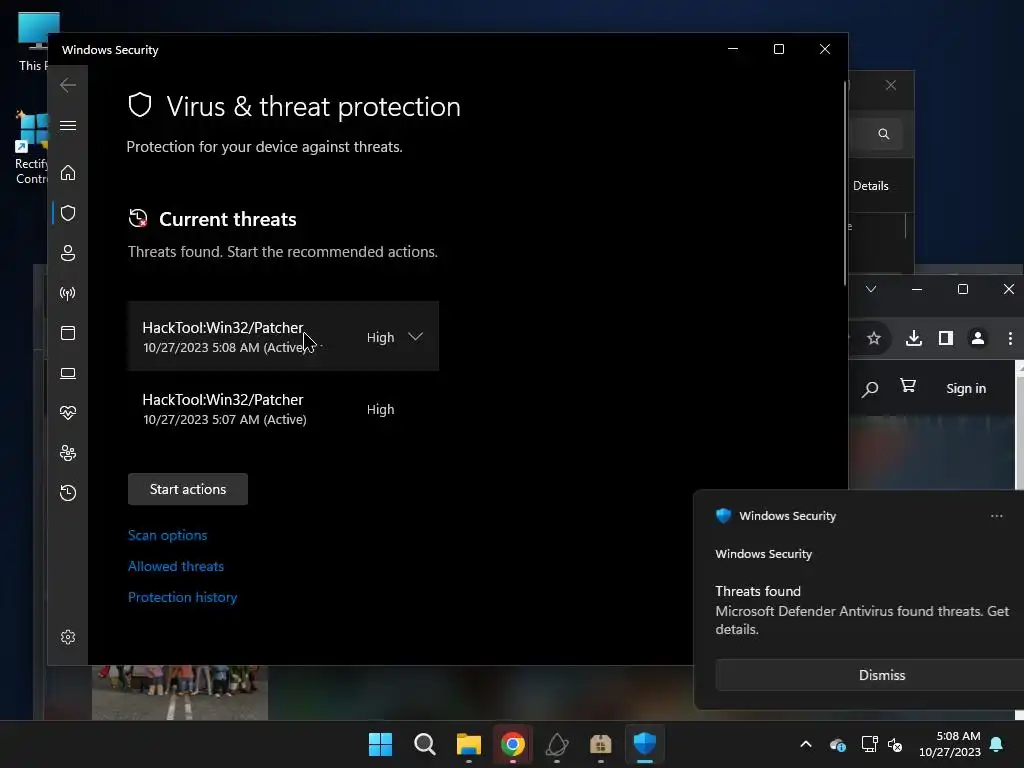Screen dimensions: 1024x768
Task: Select Virus & threat protection shield icon
Action: pyautogui.click(x=68, y=213)
